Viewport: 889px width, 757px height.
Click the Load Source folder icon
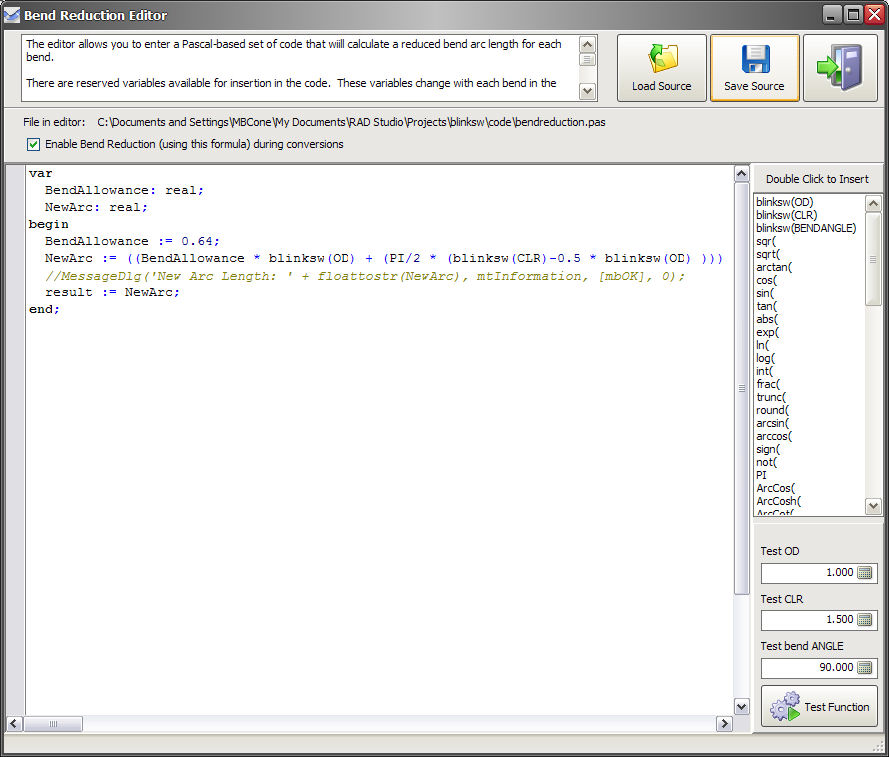[x=661, y=59]
